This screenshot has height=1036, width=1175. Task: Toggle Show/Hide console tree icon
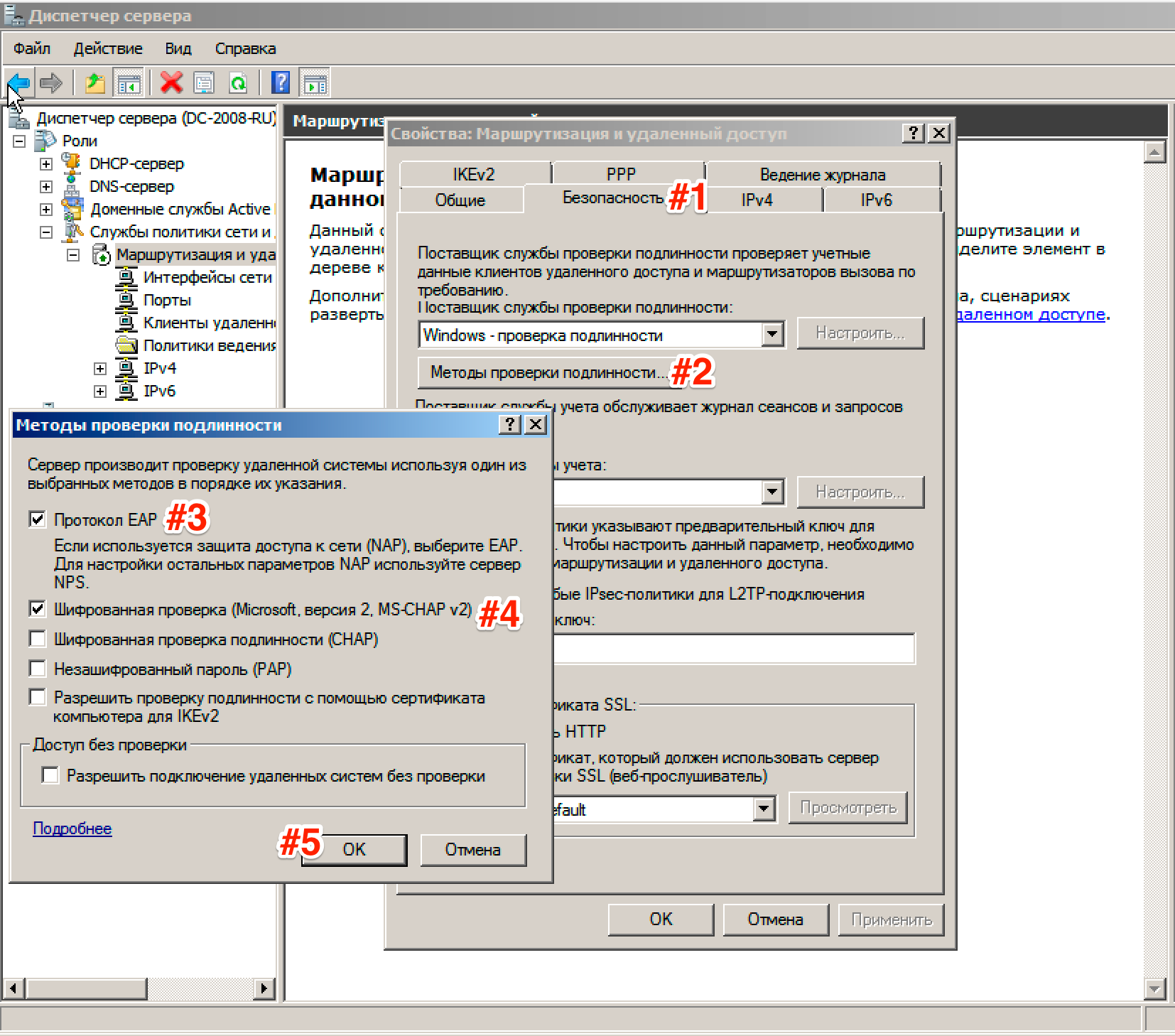click(x=129, y=83)
